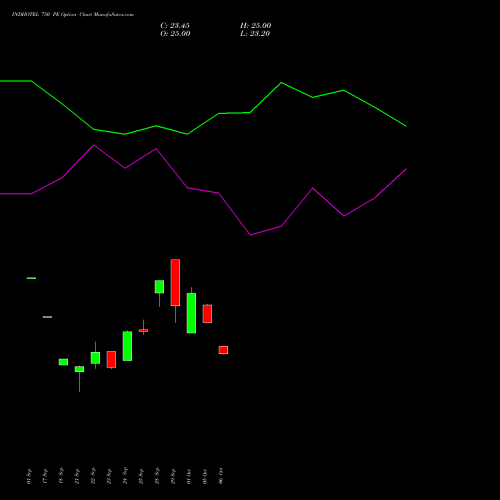The width and height of the screenshot is (500, 500).
Task: Click the open value O: 25.00
Action: pyautogui.click(x=175, y=34)
